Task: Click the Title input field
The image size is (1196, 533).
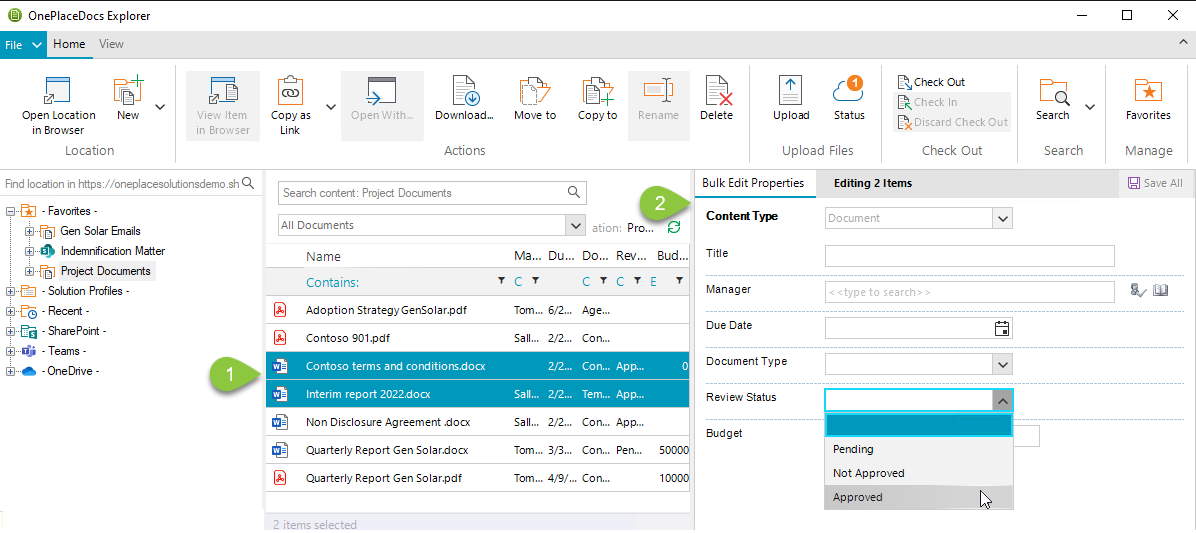Action: click(969, 256)
